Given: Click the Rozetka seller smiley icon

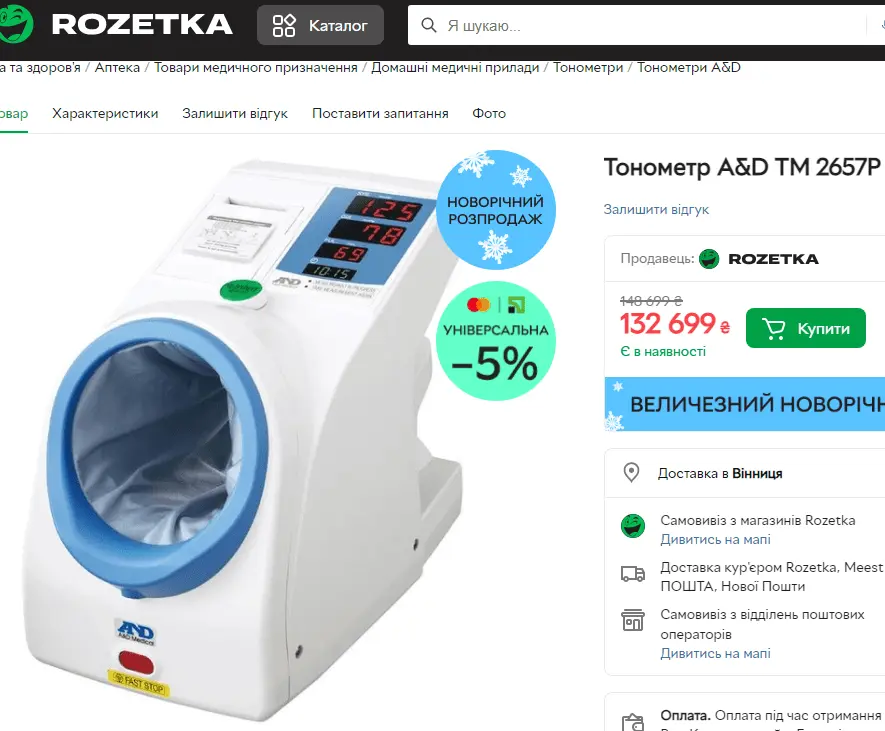Looking at the screenshot, I should [x=709, y=259].
